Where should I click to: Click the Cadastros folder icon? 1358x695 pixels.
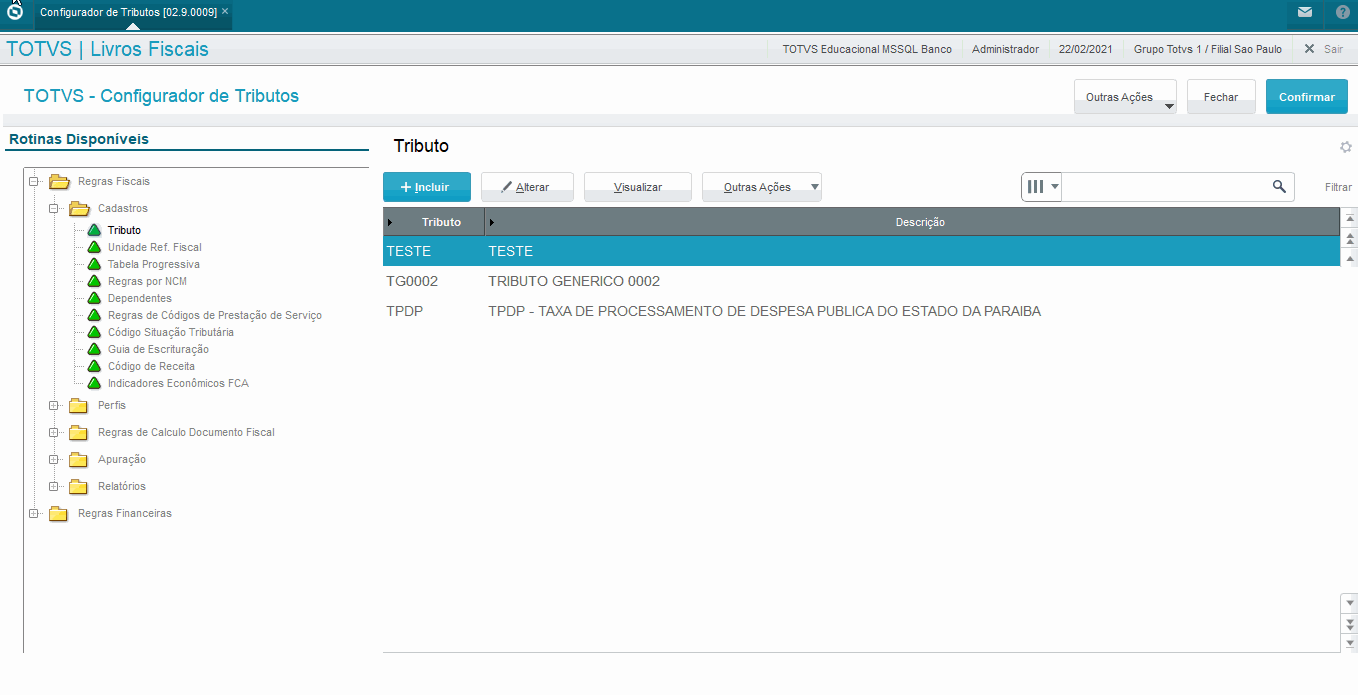tap(78, 209)
